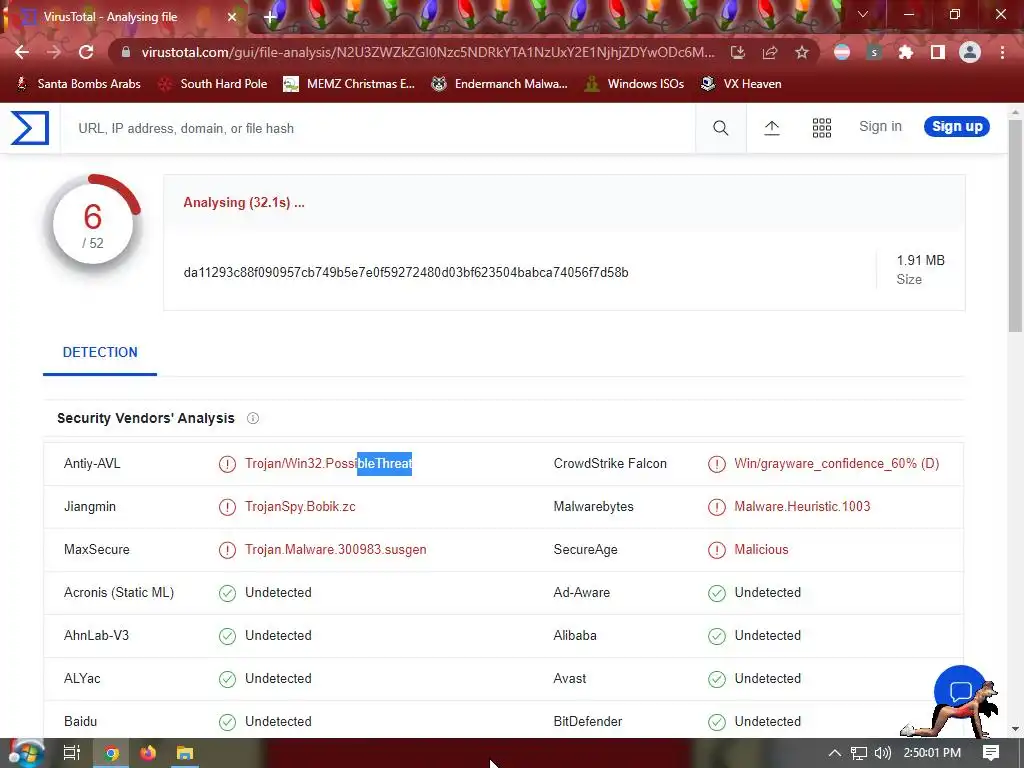Open the Chrome three-dot menu
Image resolution: width=1024 pixels, height=768 pixels.
[x=1002, y=52]
